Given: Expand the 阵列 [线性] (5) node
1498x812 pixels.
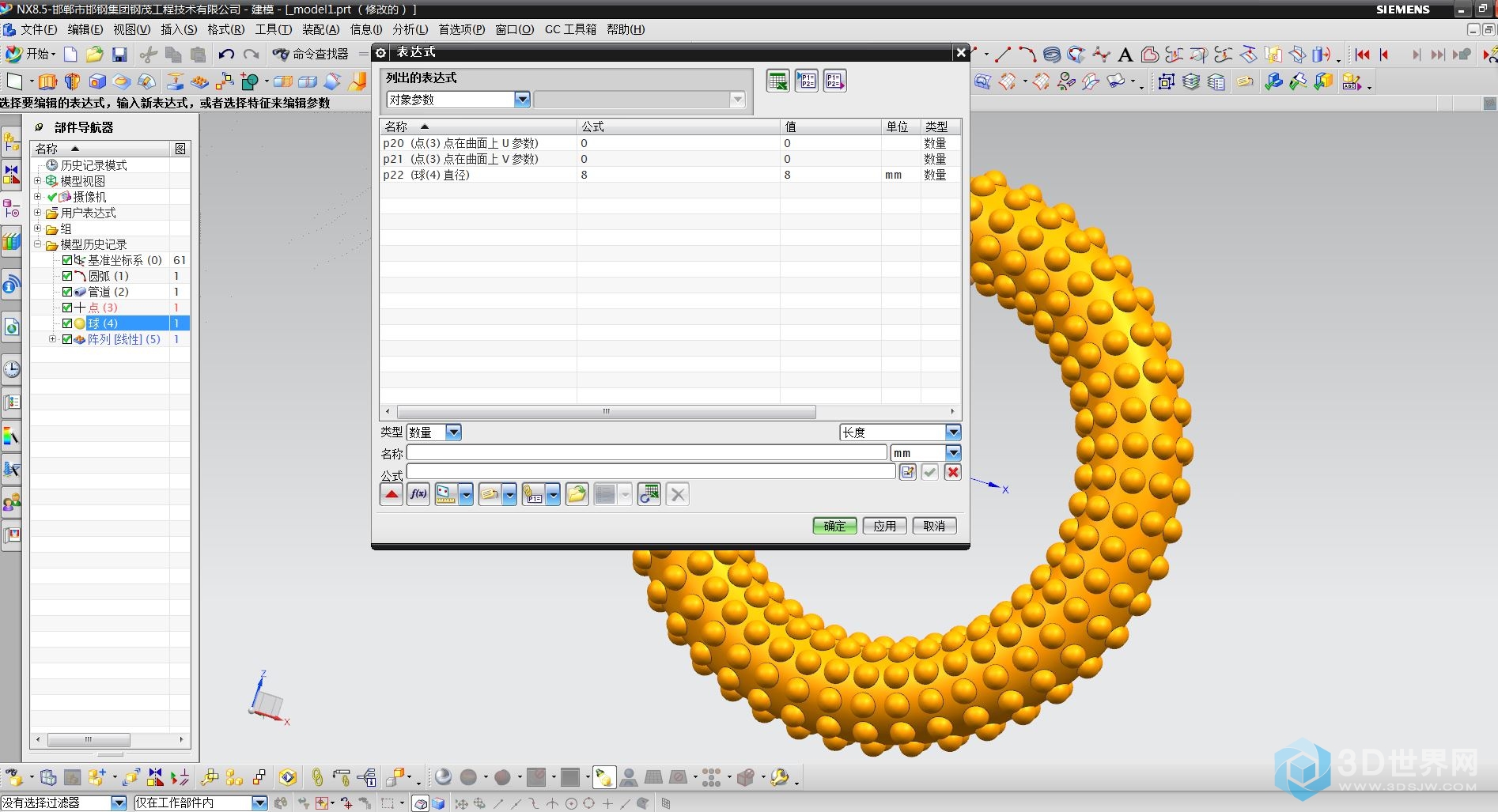Looking at the screenshot, I should (x=52, y=339).
